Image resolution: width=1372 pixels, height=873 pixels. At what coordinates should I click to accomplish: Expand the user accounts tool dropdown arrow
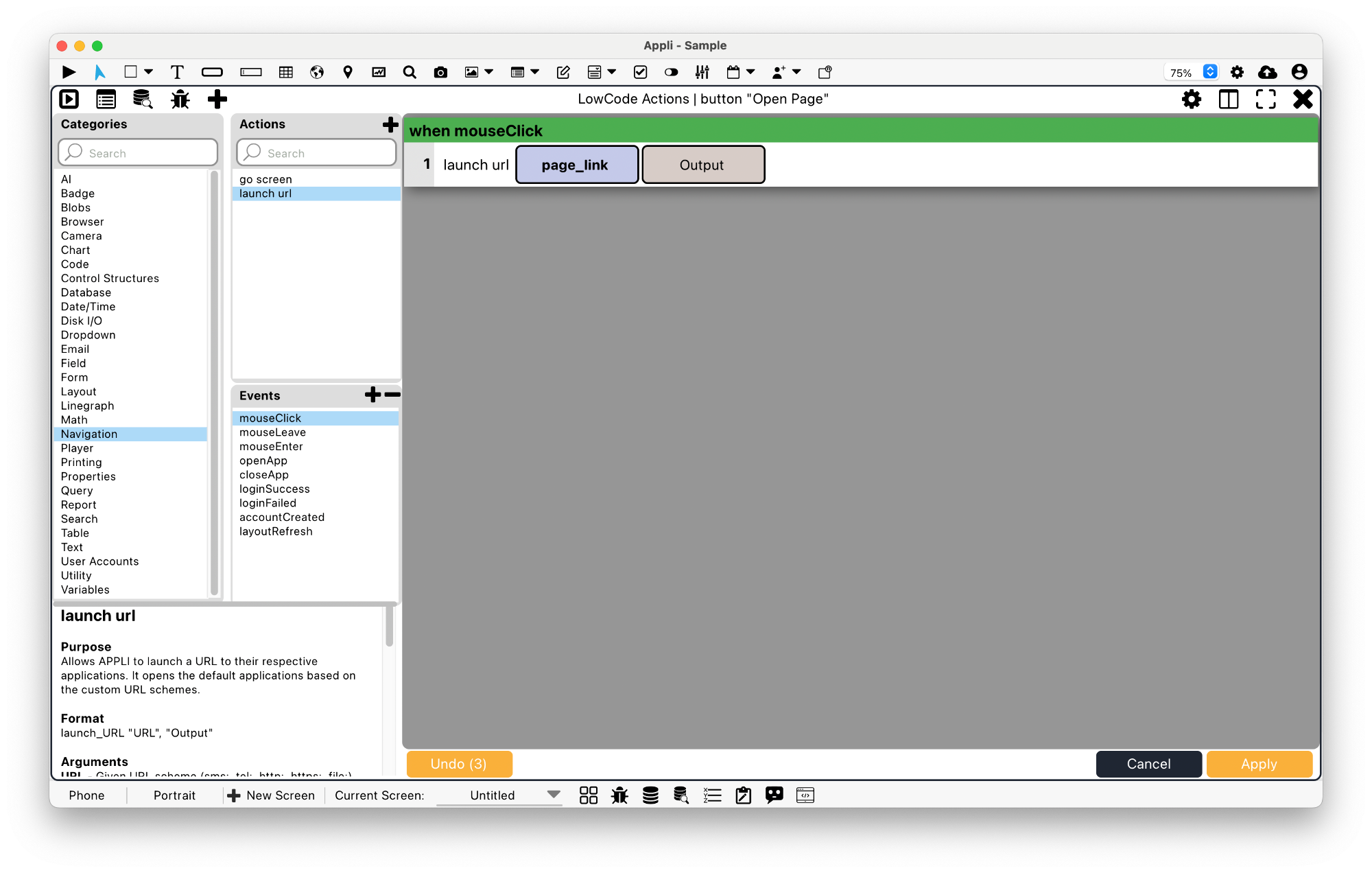tap(796, 72)
